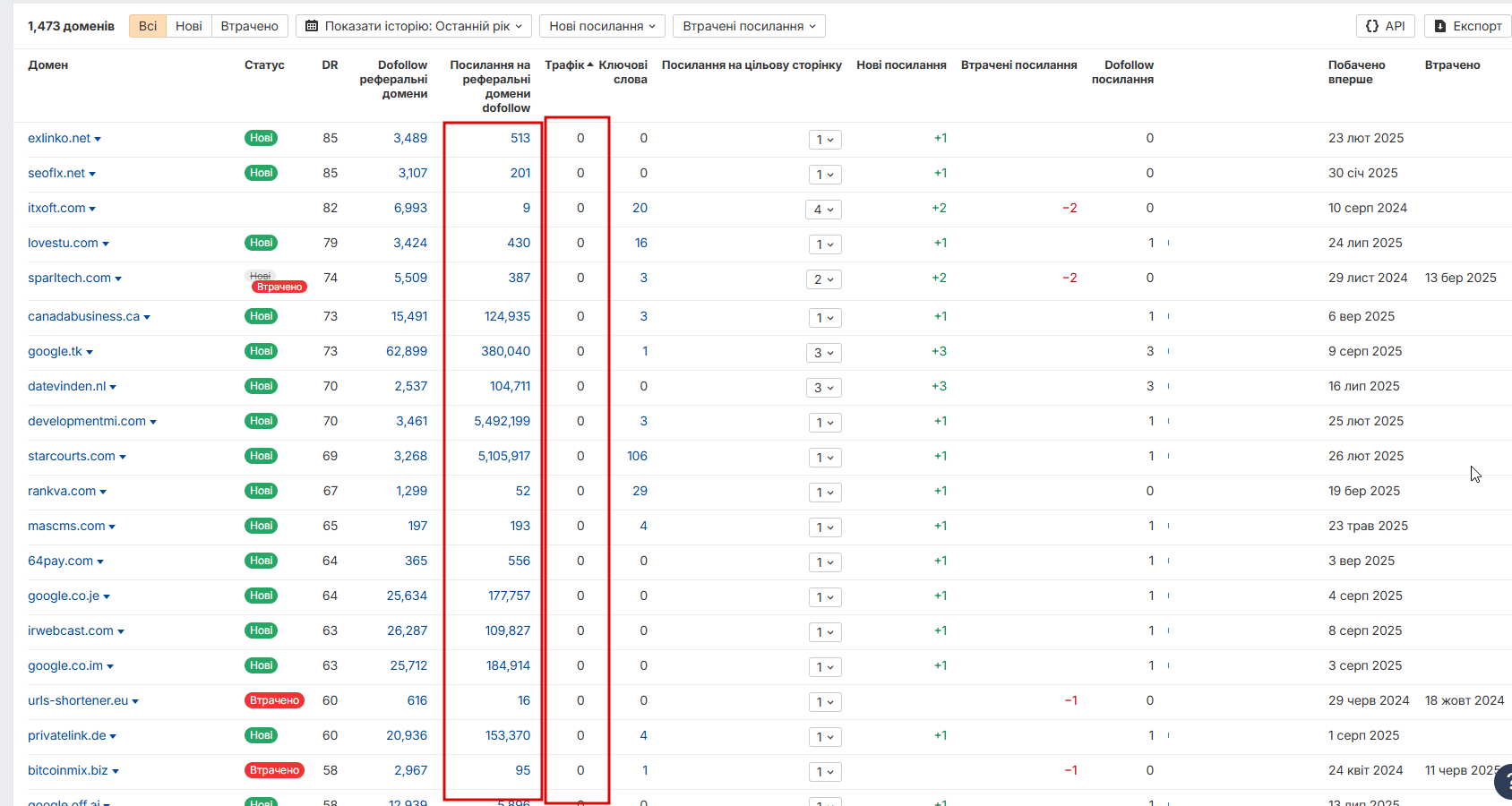Click the new links +3 for google.tk
This screenshot has height=806, width=1512.
pos(939,351)
